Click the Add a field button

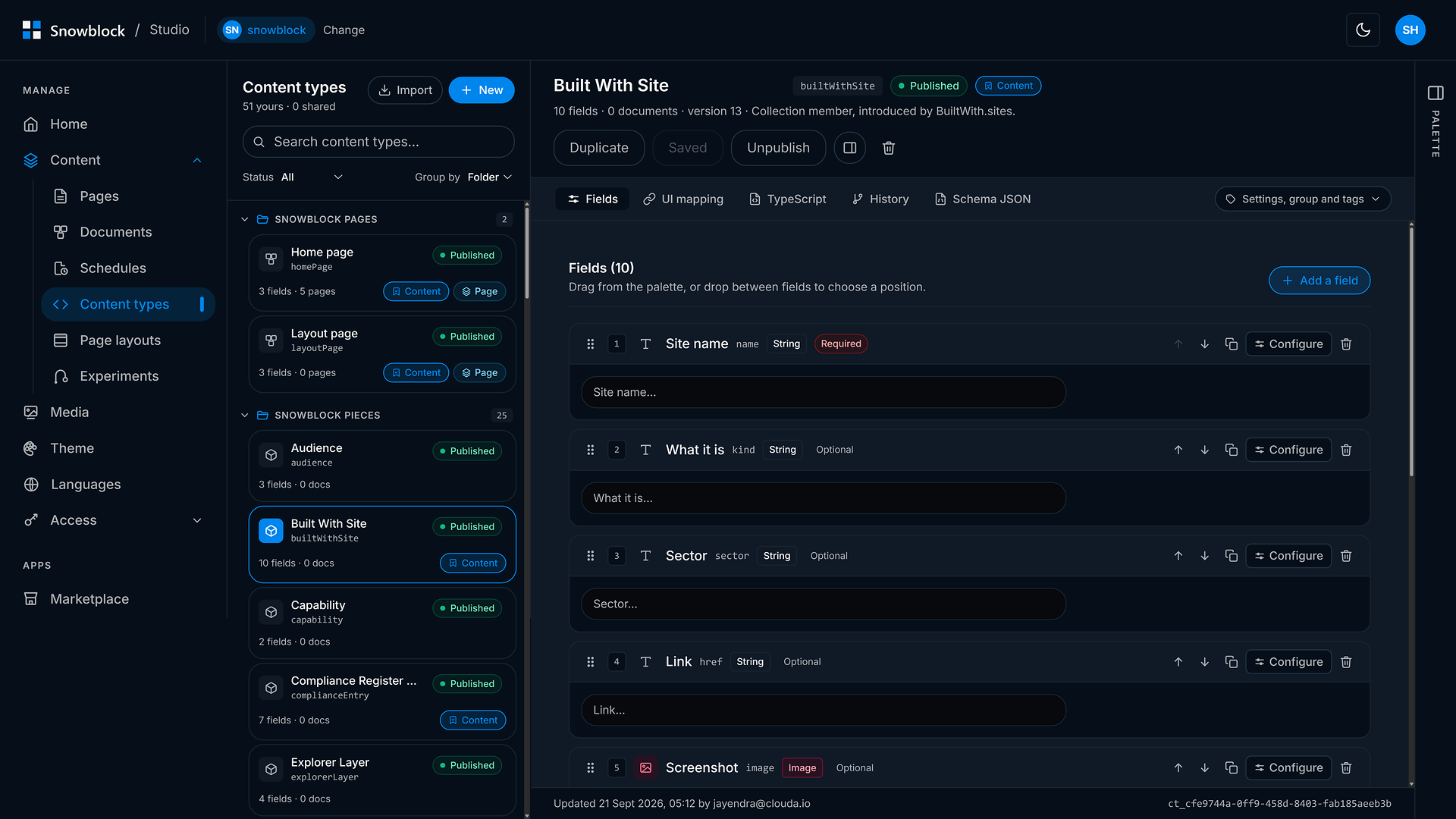pyautogui.click(x=1319, y=281)
